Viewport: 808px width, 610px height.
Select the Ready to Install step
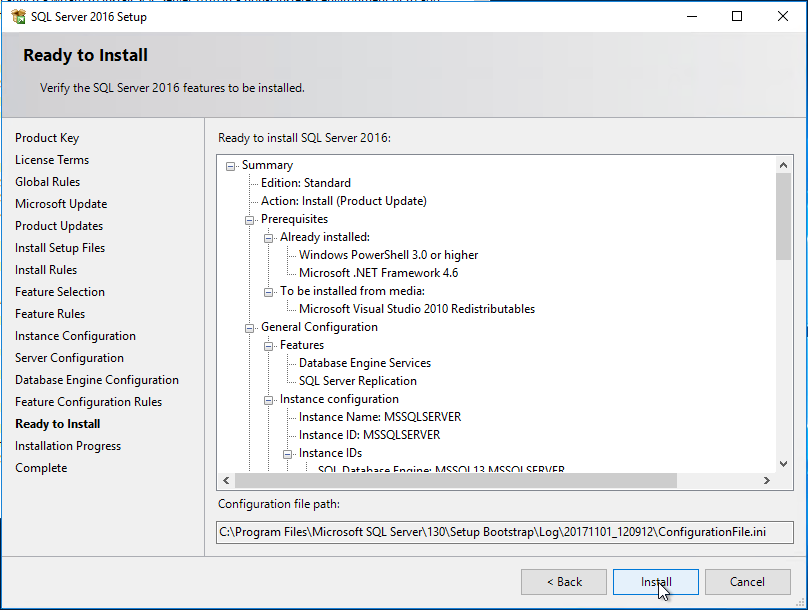tap(58, 424)
